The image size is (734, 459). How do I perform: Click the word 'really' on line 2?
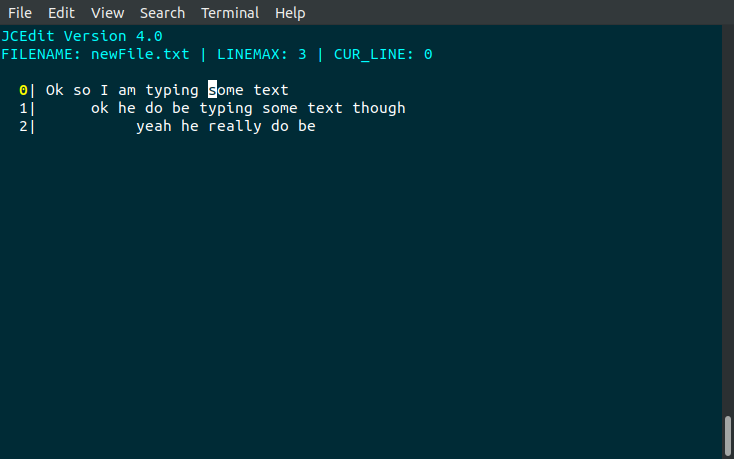pos(235,126)
